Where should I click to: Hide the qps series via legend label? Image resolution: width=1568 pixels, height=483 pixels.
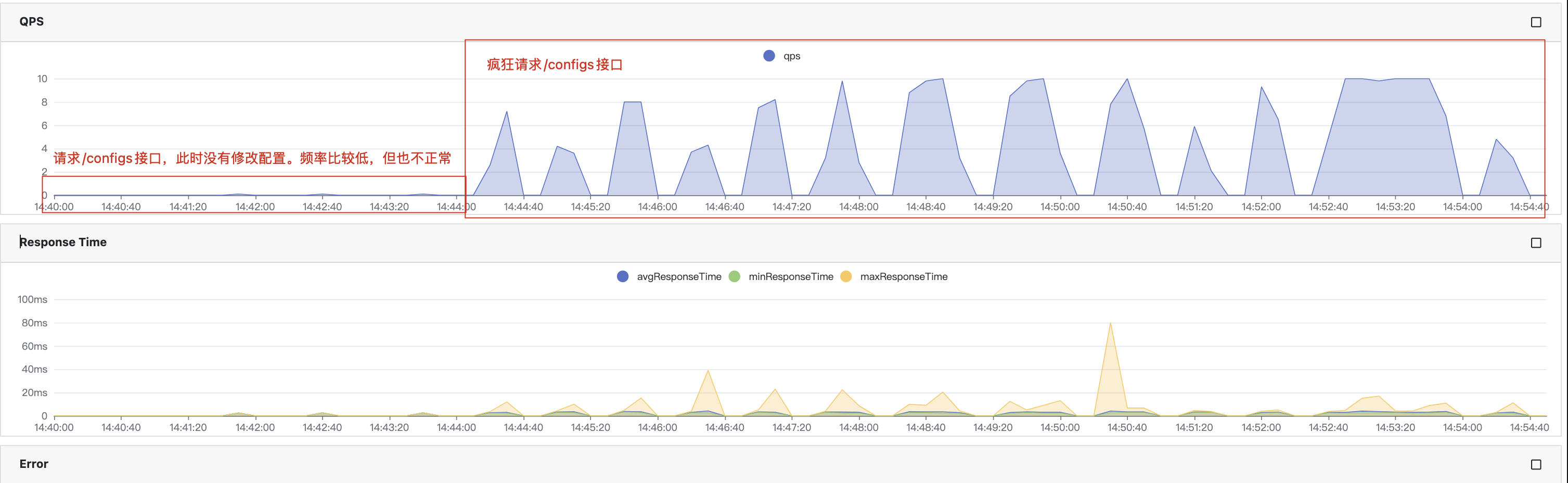tap(791, 55)
